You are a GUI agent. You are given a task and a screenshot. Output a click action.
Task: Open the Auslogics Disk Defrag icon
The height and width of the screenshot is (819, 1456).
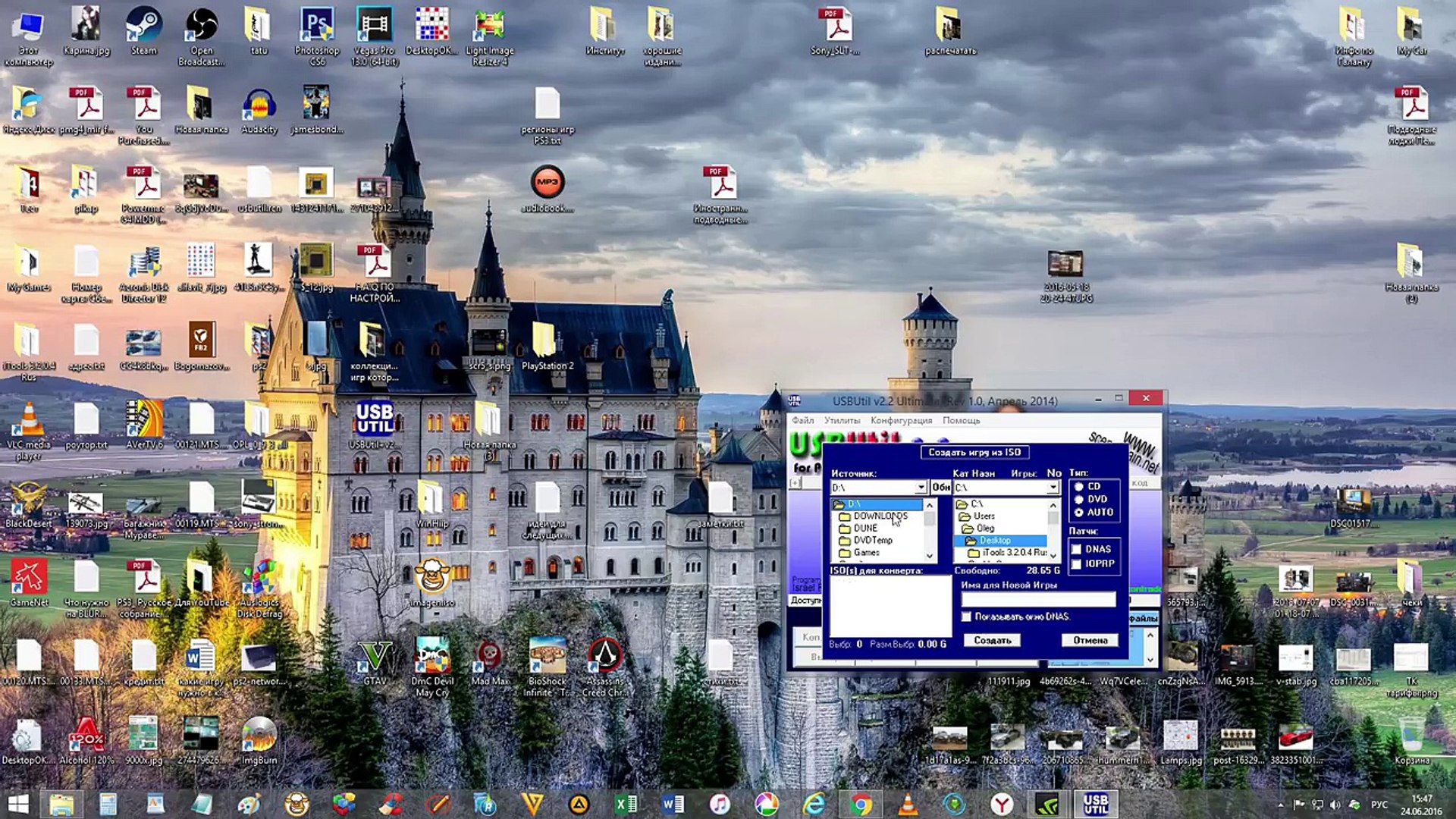tap(259, 588)
